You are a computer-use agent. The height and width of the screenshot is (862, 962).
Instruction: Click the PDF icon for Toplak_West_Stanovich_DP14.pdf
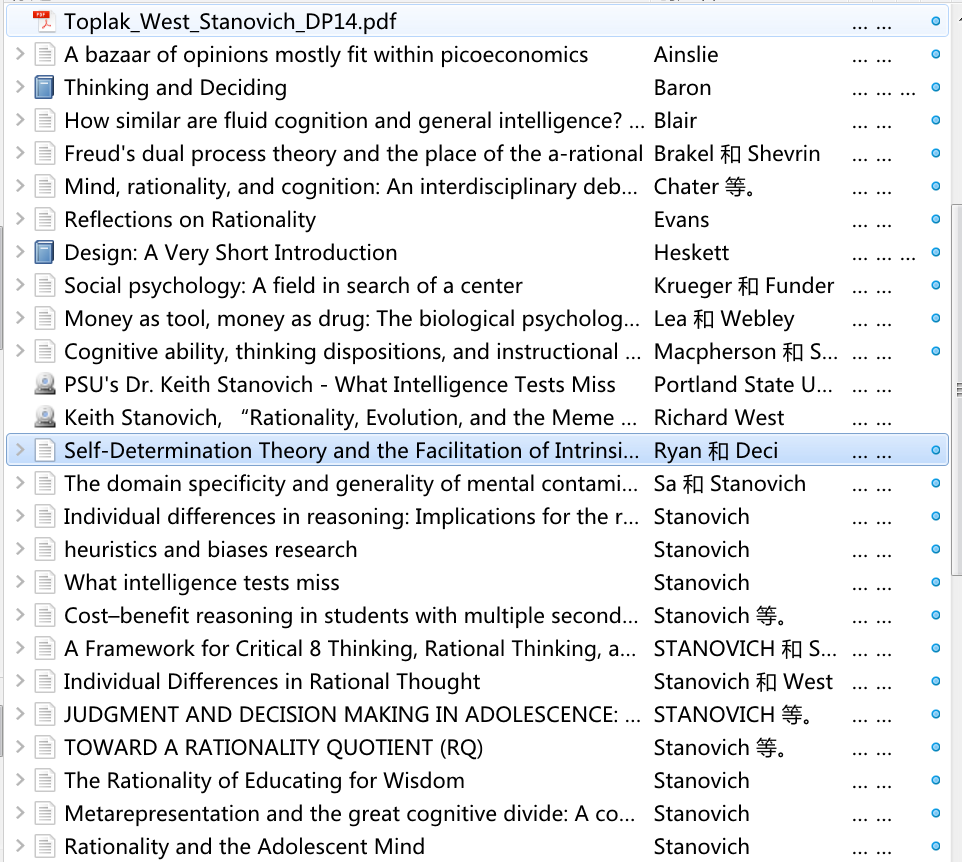[43, 21]
